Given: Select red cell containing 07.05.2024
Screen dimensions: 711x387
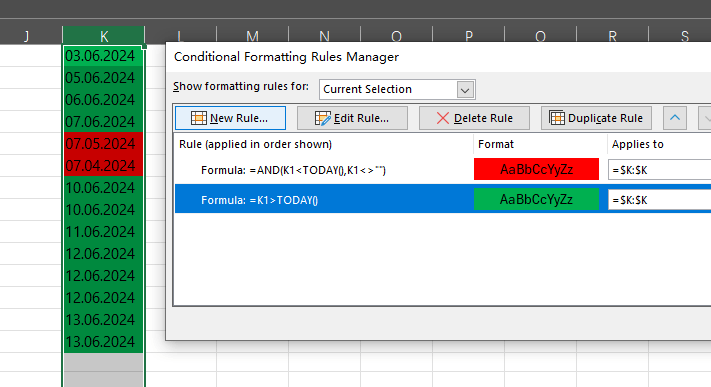Looking at the screenshot, I should pyautogui.click(x=103, y=143).
